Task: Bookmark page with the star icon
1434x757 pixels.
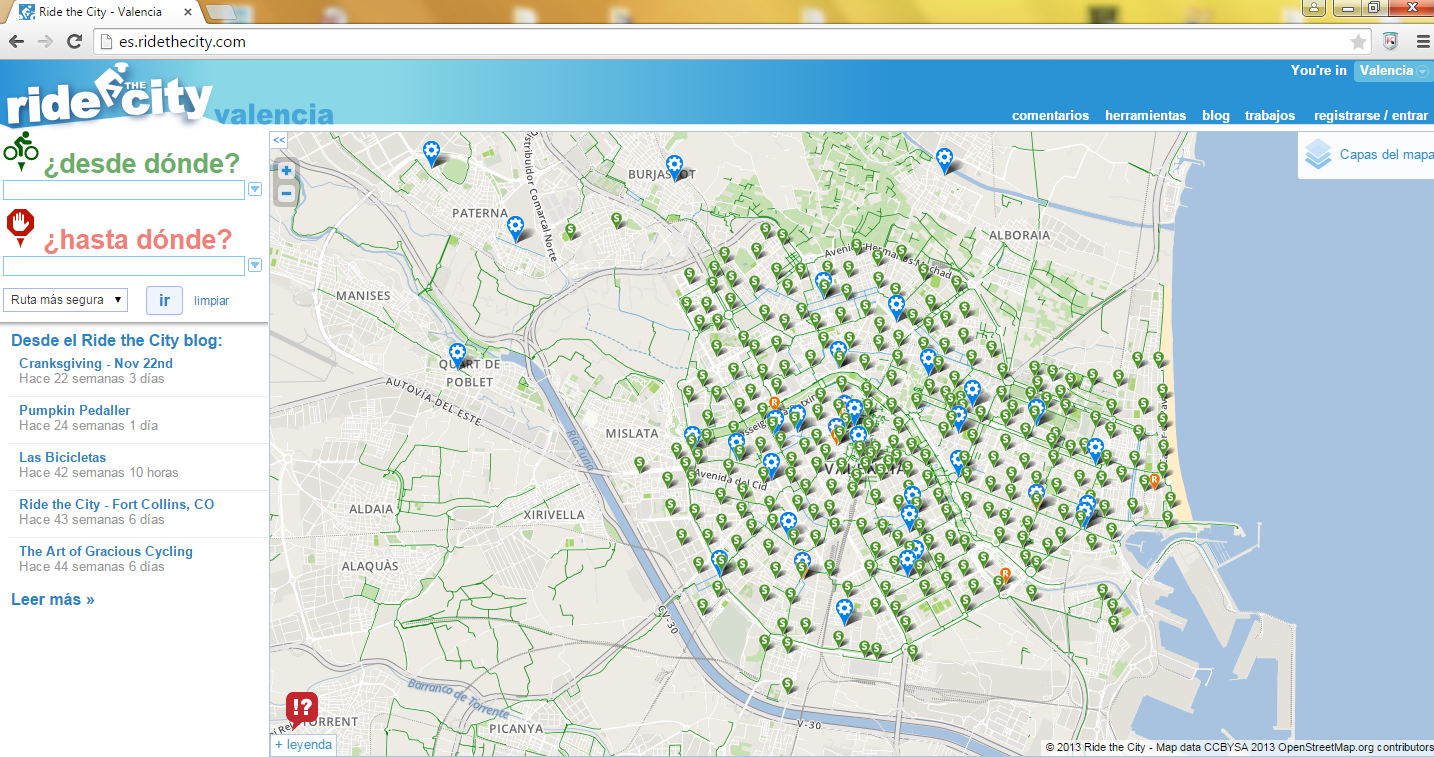Action: coord(1358,42)
